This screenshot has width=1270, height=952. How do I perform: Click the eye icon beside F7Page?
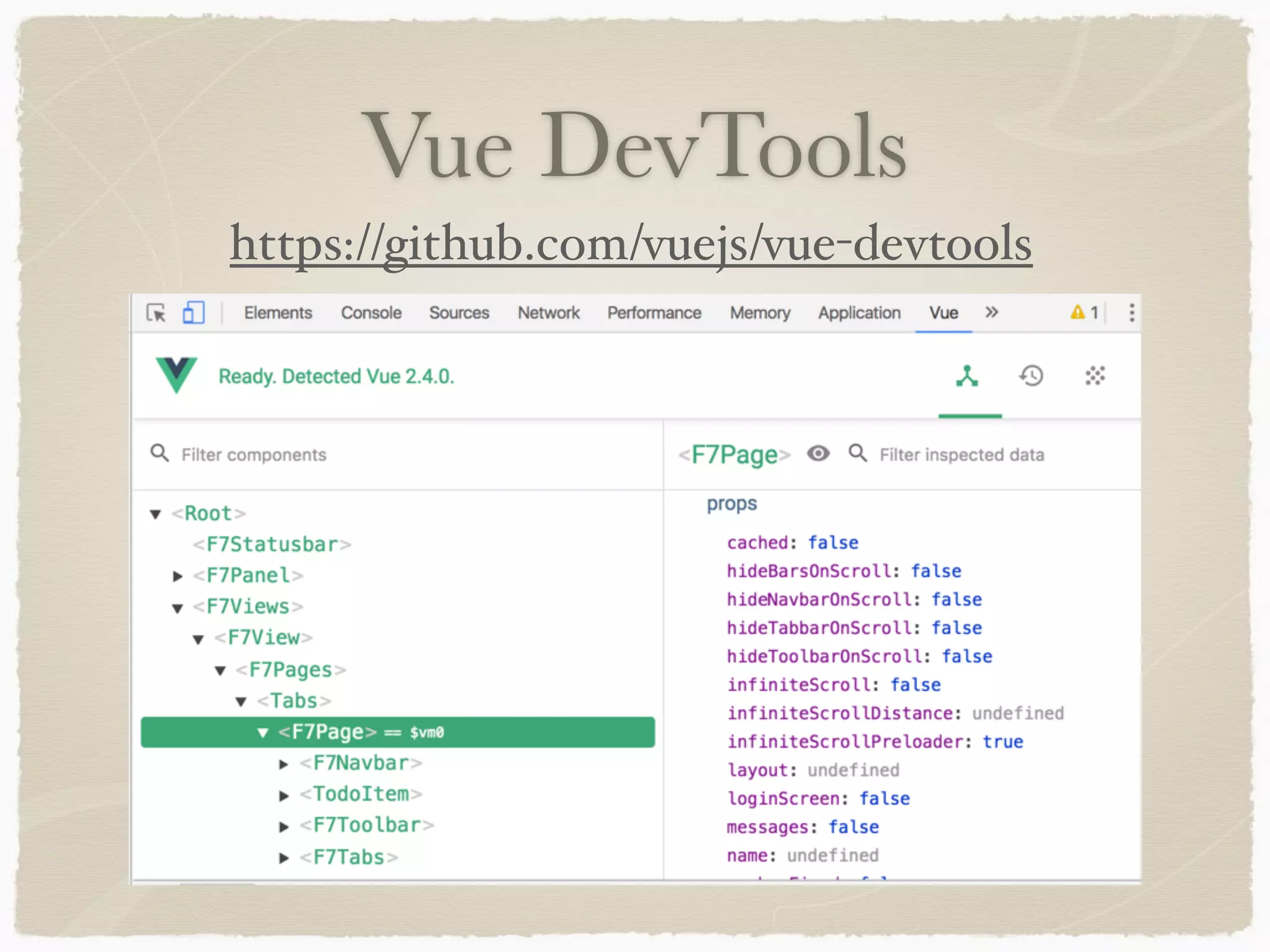pos(819,454)
